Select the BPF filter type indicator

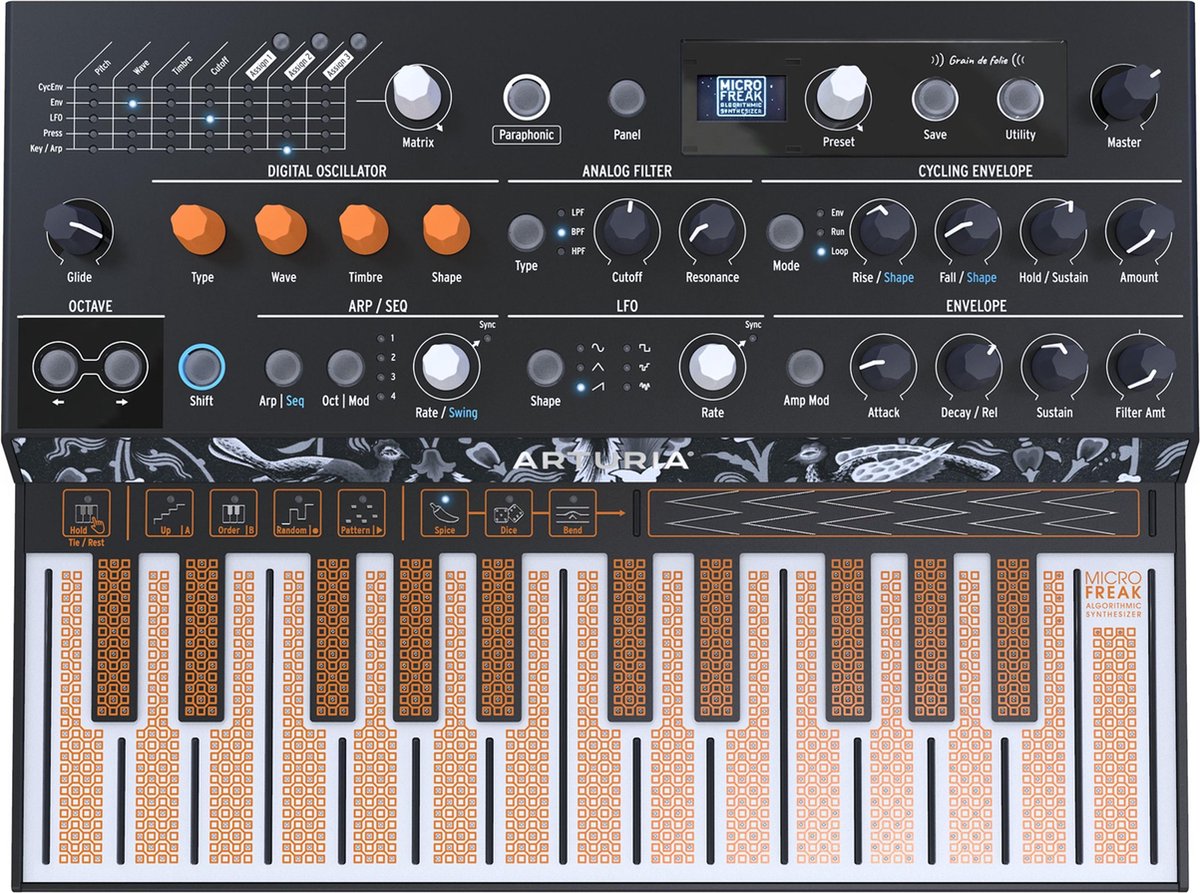[x=562, y=232]
